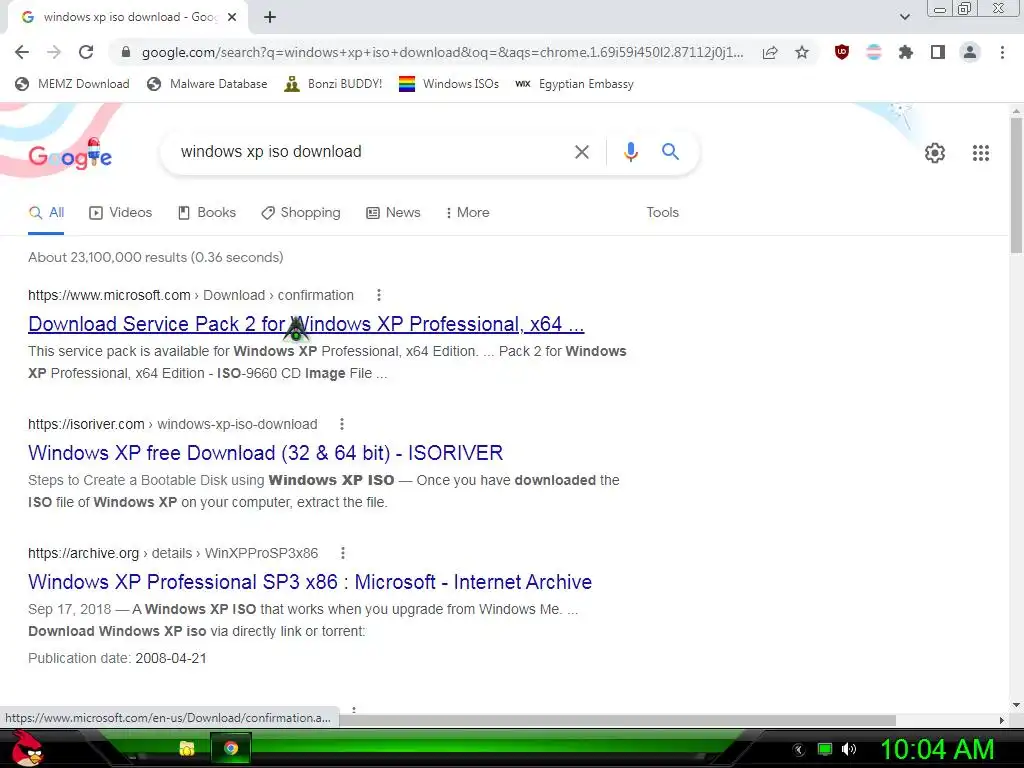Open the Chrome profile avatar
This screenshot has height=768, width=1024.
[x=970, y=52]
